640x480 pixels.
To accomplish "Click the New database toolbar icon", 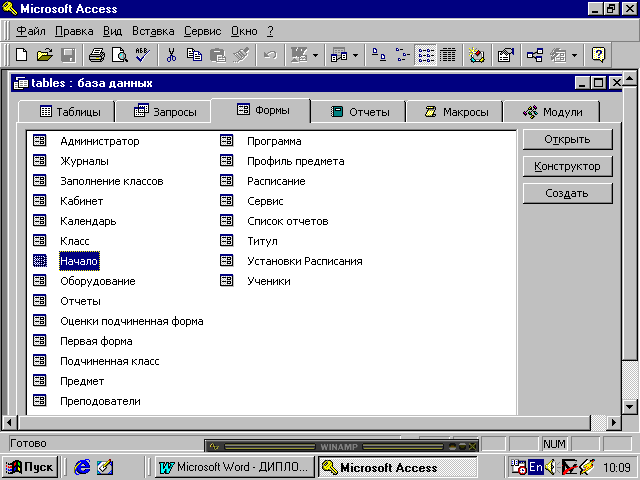I will point(21,55).
